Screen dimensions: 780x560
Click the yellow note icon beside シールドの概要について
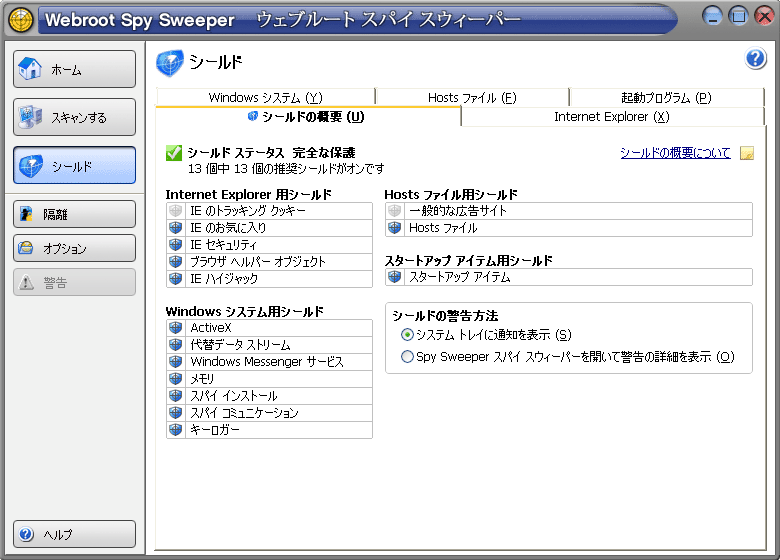[x=747, y=153]
